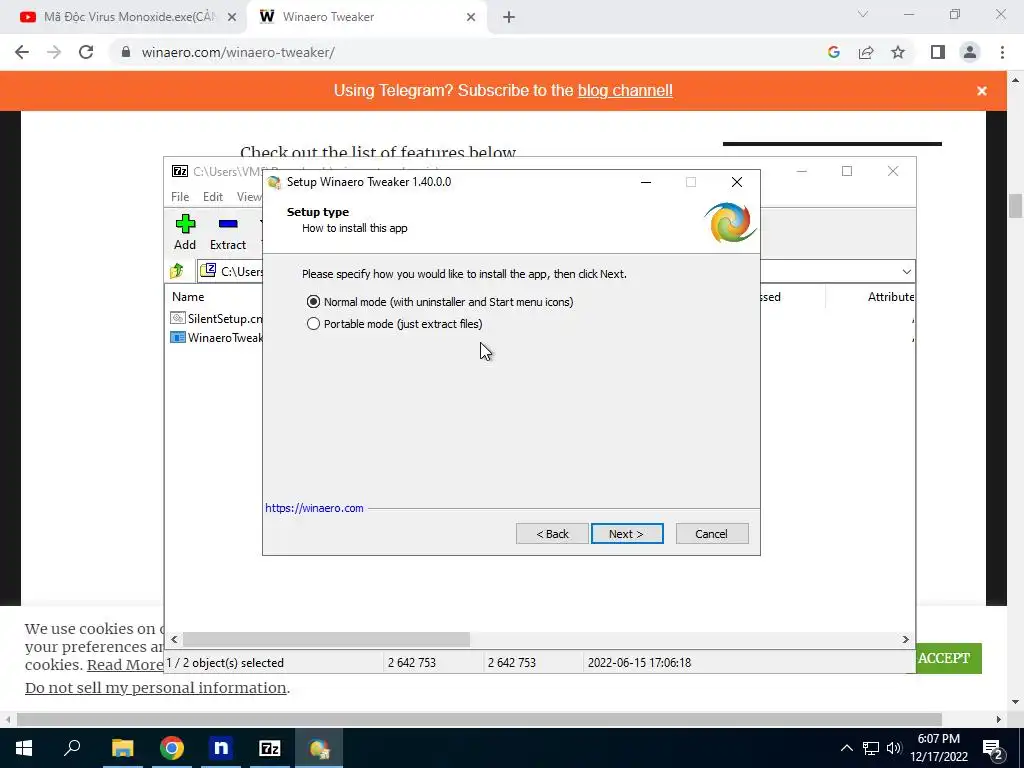Select Portable mode radio button
The image size is (1024, 768).
point(313,324)
